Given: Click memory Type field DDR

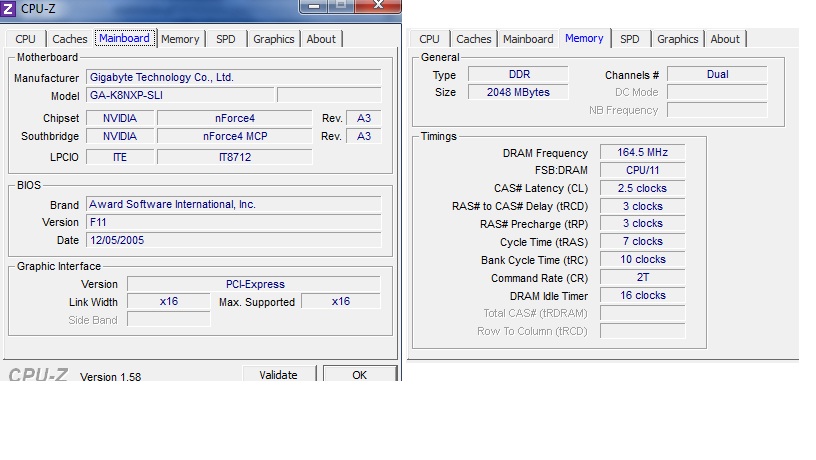Looking at the screenshot, I should point(518,74).
